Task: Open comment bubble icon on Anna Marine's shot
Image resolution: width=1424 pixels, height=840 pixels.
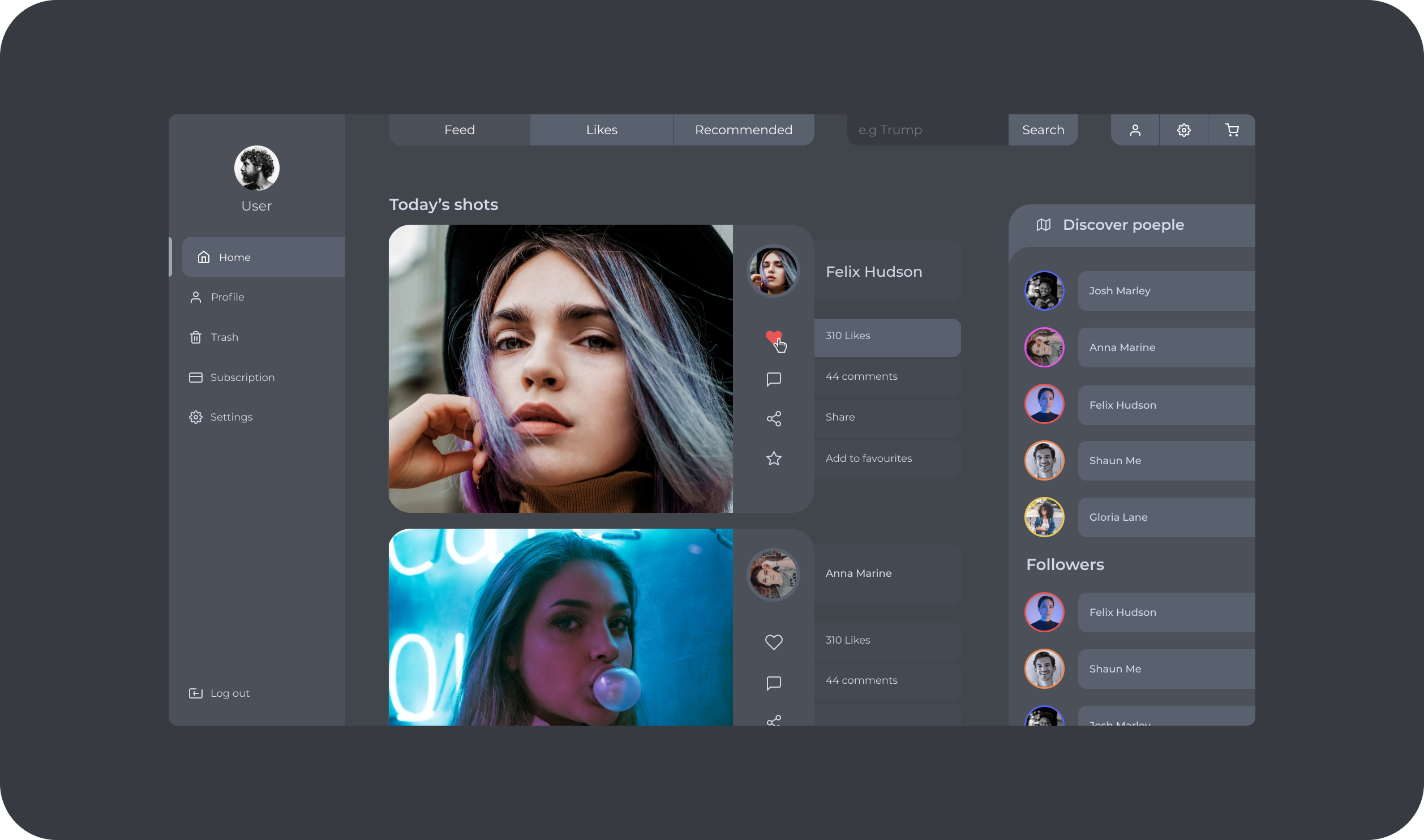Action: [774, 683]
